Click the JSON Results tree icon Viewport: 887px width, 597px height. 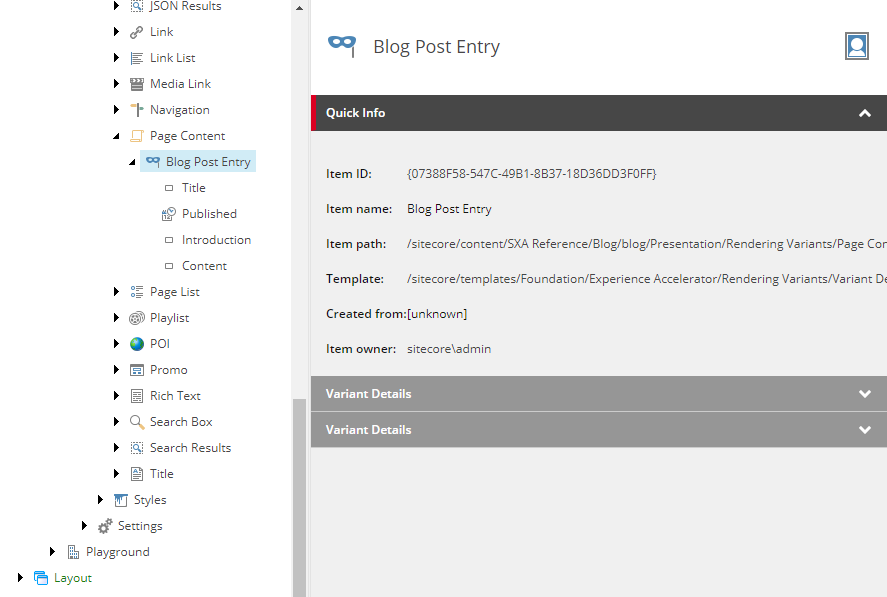(x=136, y=6)
